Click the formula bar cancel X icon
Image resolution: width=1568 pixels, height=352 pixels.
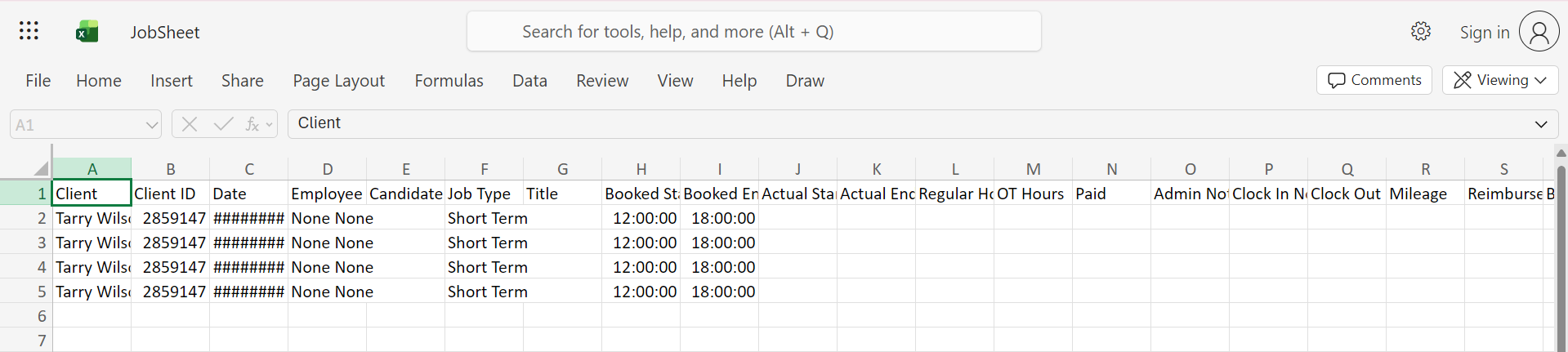tap(190, 124)
